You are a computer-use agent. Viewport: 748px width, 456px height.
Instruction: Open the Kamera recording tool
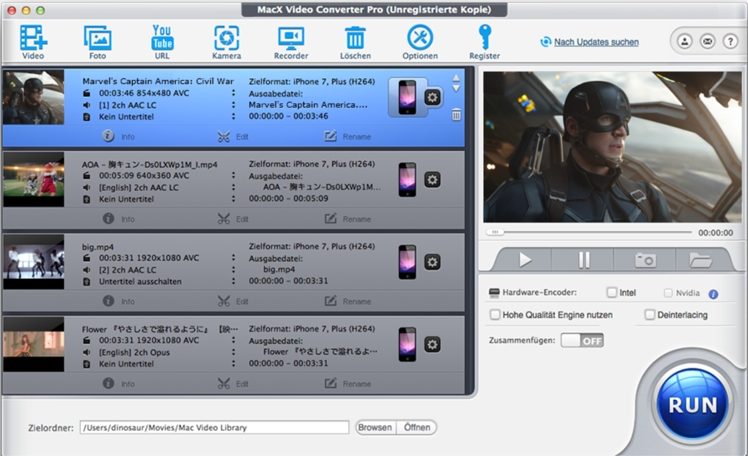(226, 40)
